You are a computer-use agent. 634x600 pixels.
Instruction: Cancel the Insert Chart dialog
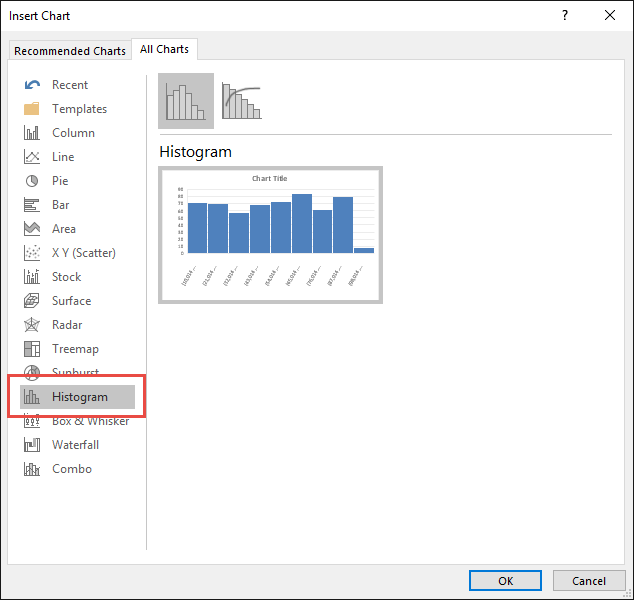[x=589, y=581]
